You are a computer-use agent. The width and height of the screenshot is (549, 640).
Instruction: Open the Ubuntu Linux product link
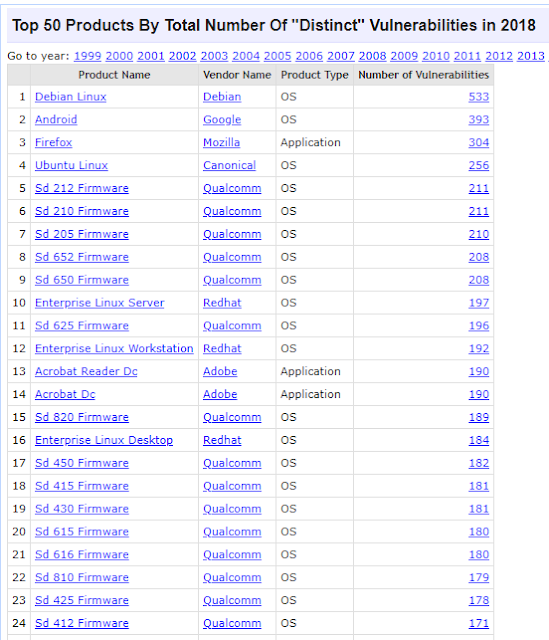pos(71,165)
